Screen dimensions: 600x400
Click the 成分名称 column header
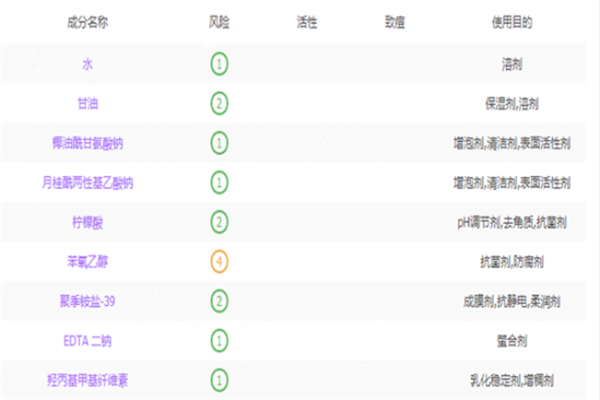point(88,22)
